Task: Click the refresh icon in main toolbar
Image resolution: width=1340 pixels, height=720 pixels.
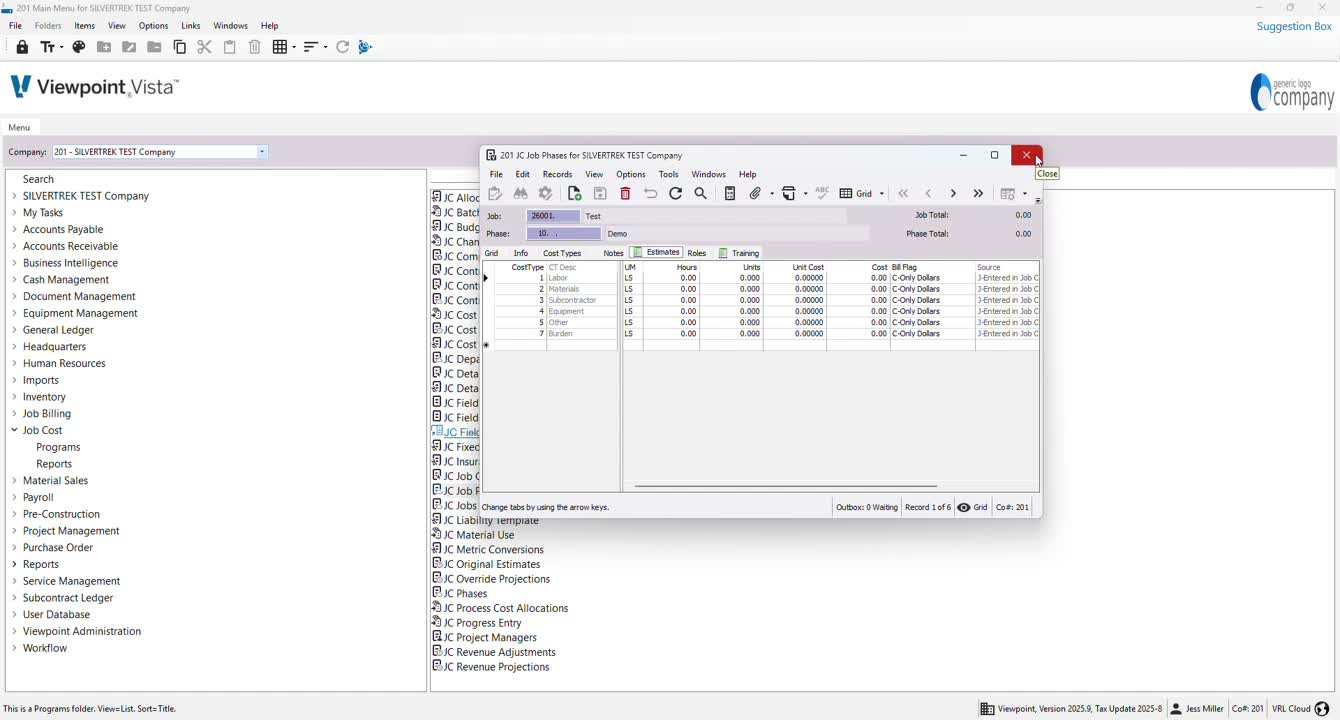Action: 343,47
